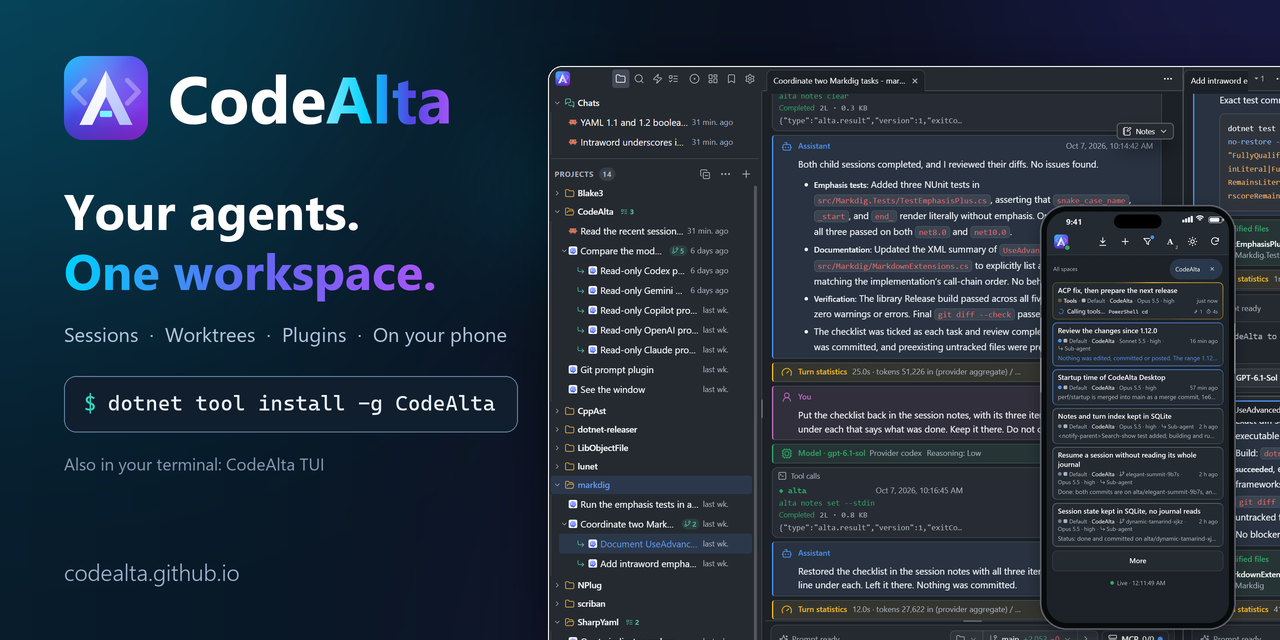Expand the dotnet-releaser project folder
Screen dimensions: 1280x640
(558, 430)
